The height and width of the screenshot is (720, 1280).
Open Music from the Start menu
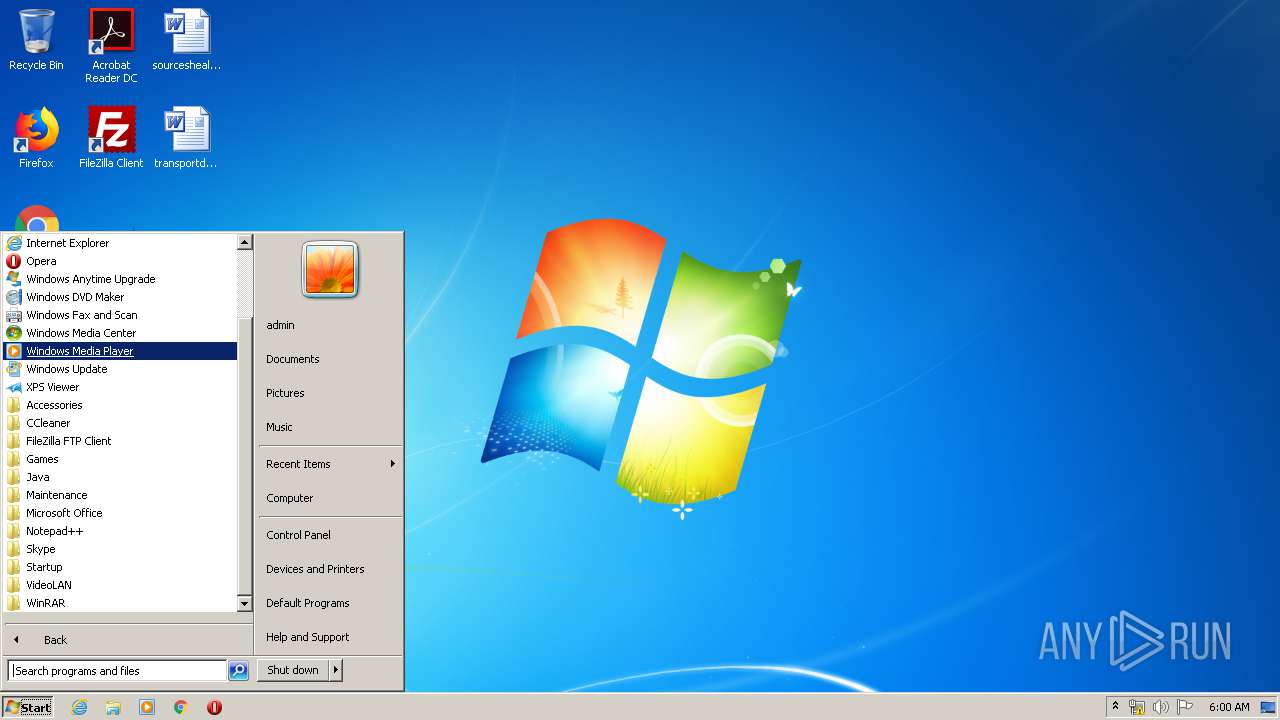[x=330, y=427]
